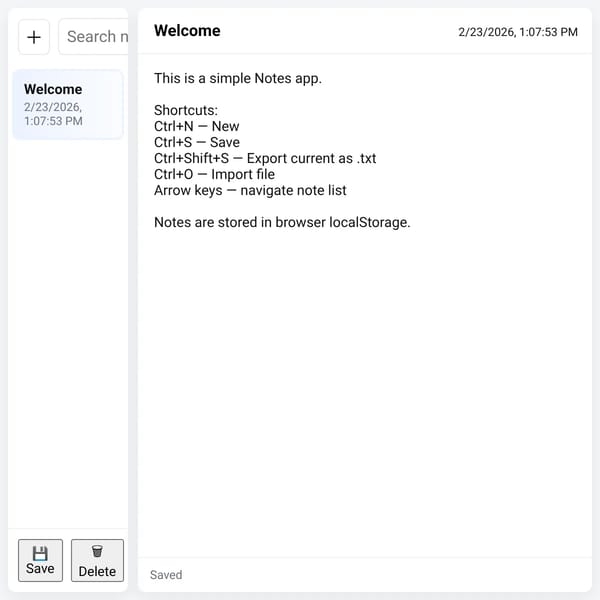The height and width of the screenshot is (600, 600).
Task: Click the 'Arrow keys — navigate note list' line
Action: pos(250,191)
